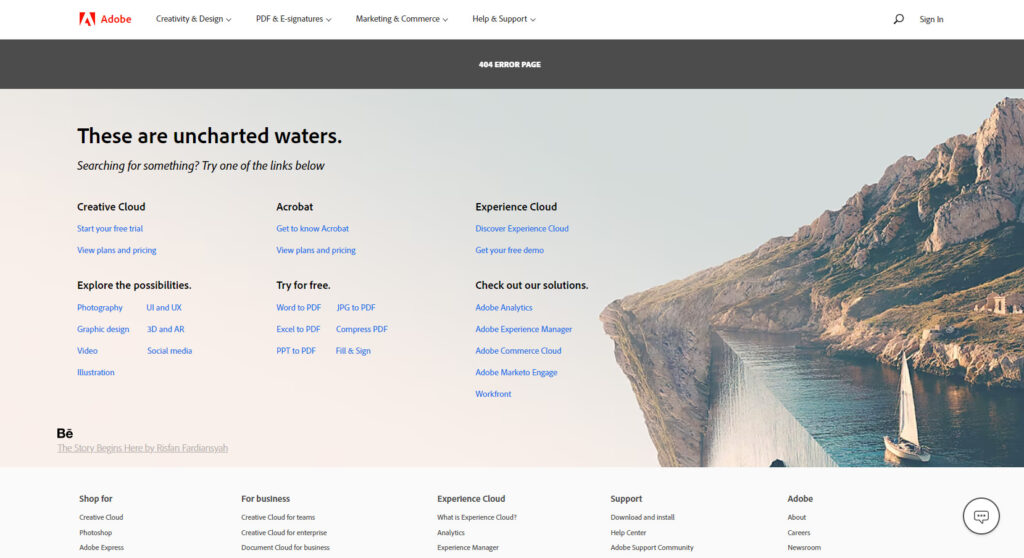Open Adobe Support Community footer link

(x=652, y=548)
